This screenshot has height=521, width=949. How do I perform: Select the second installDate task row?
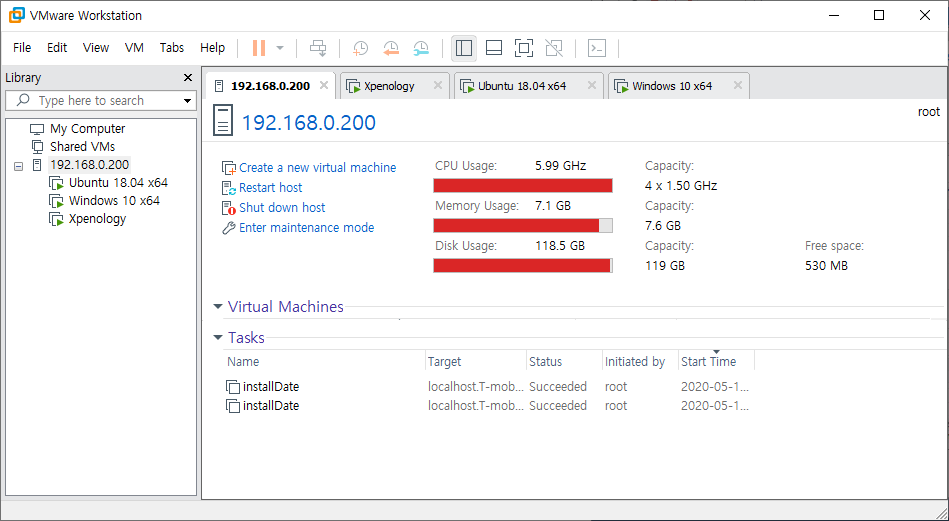pyautogui.click(x=489, y=405)
